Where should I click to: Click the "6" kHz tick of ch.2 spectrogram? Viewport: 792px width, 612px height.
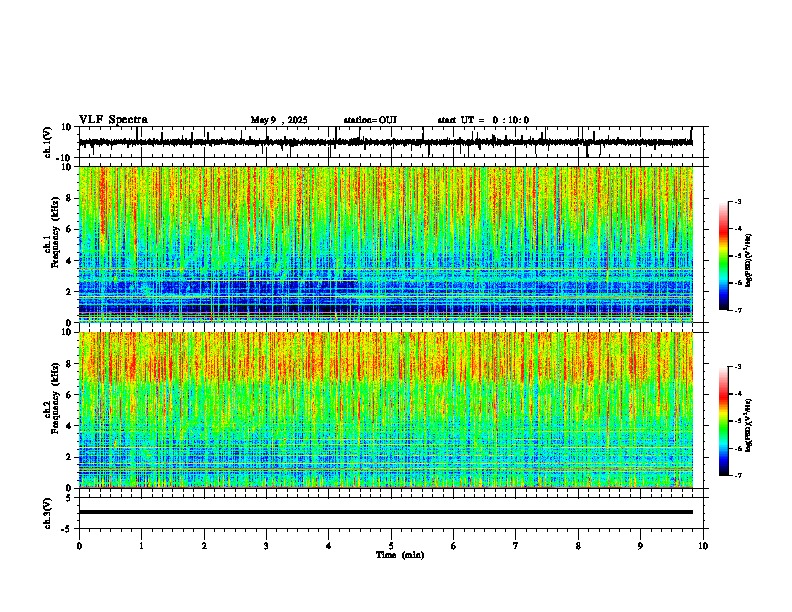tap(70, 395)
